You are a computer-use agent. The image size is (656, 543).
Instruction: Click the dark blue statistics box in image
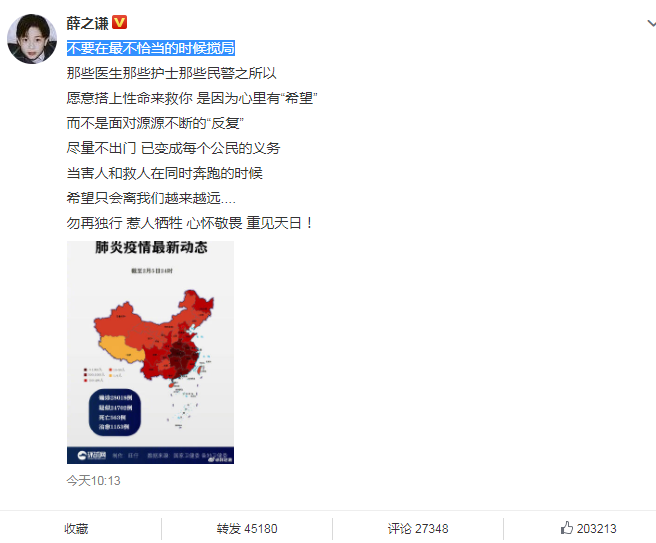pyautogui.click(x=115, y=412)
